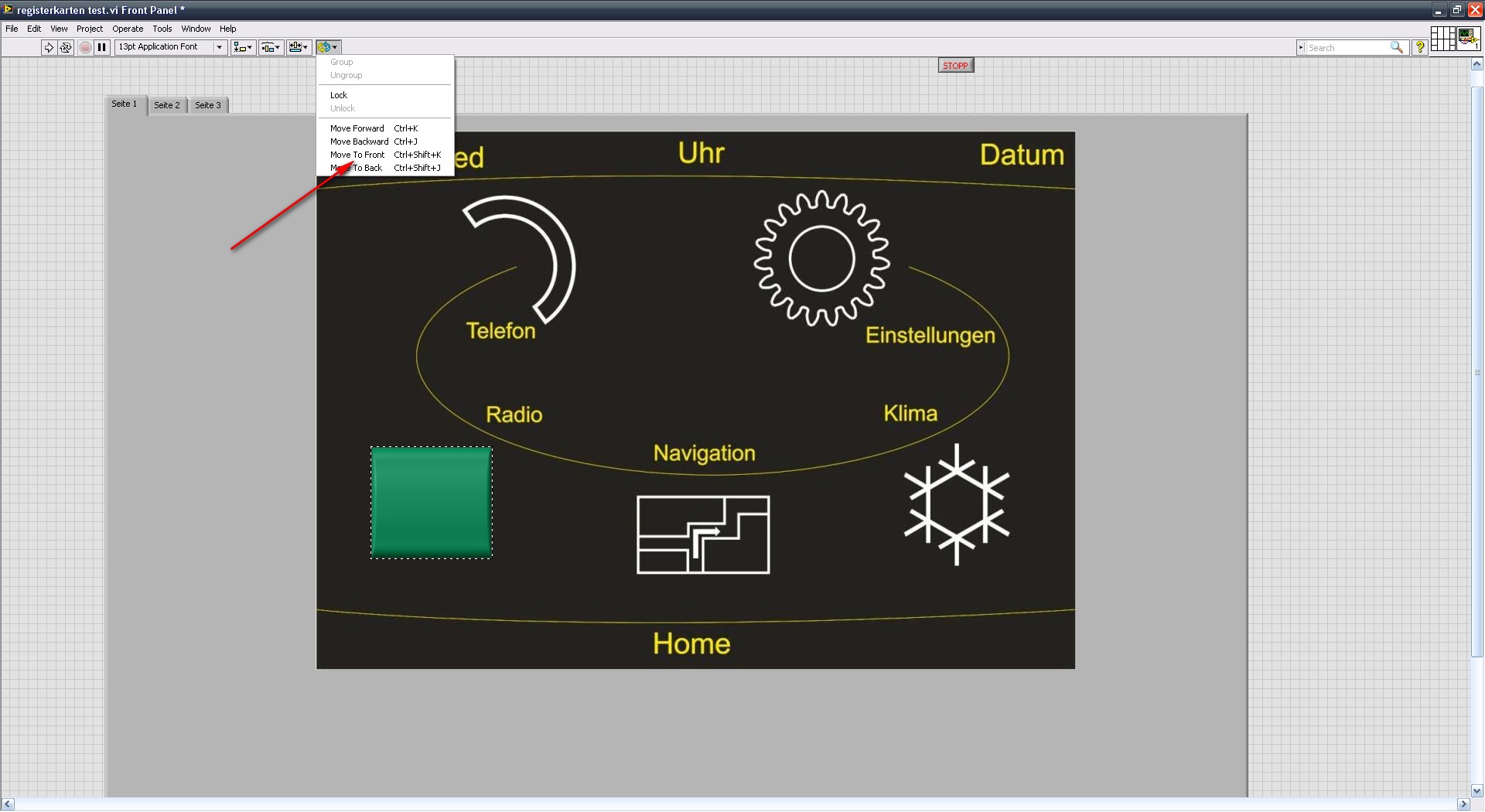Choose Move To Back in the menu

pyautogui.click(x=385, y=168)
